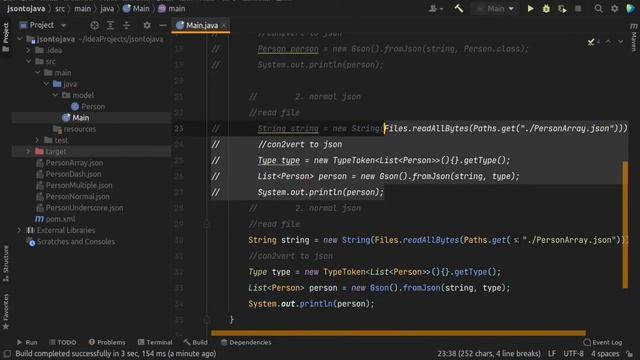Open pom.xml in project tree
The width and height of the screenshot is (640, 360).
[55, 219]
